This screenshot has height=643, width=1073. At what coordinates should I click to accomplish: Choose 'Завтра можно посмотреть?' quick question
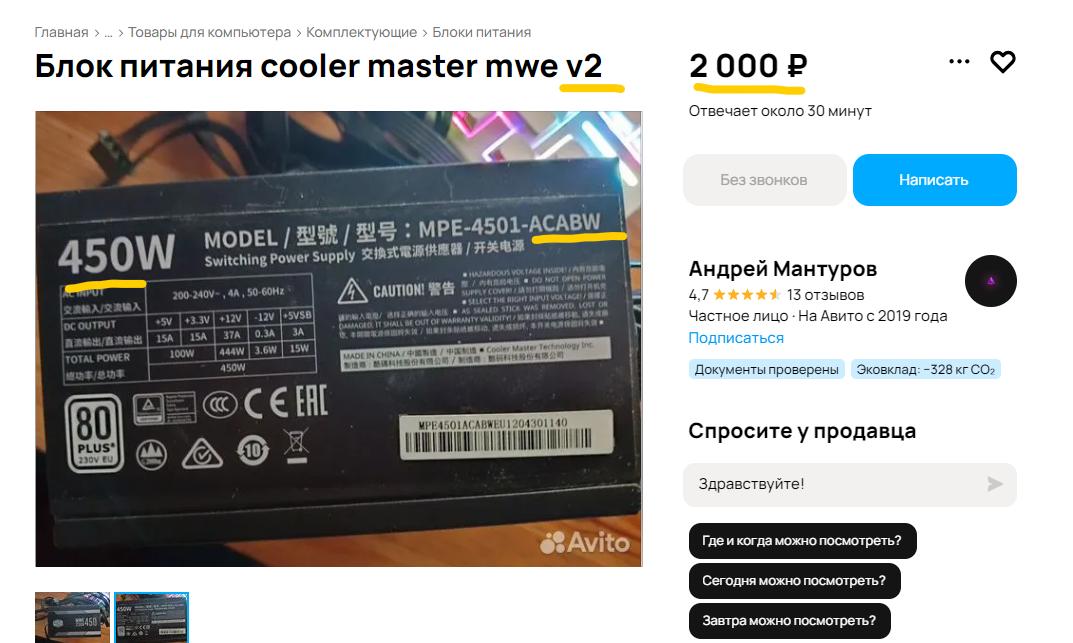790,620
